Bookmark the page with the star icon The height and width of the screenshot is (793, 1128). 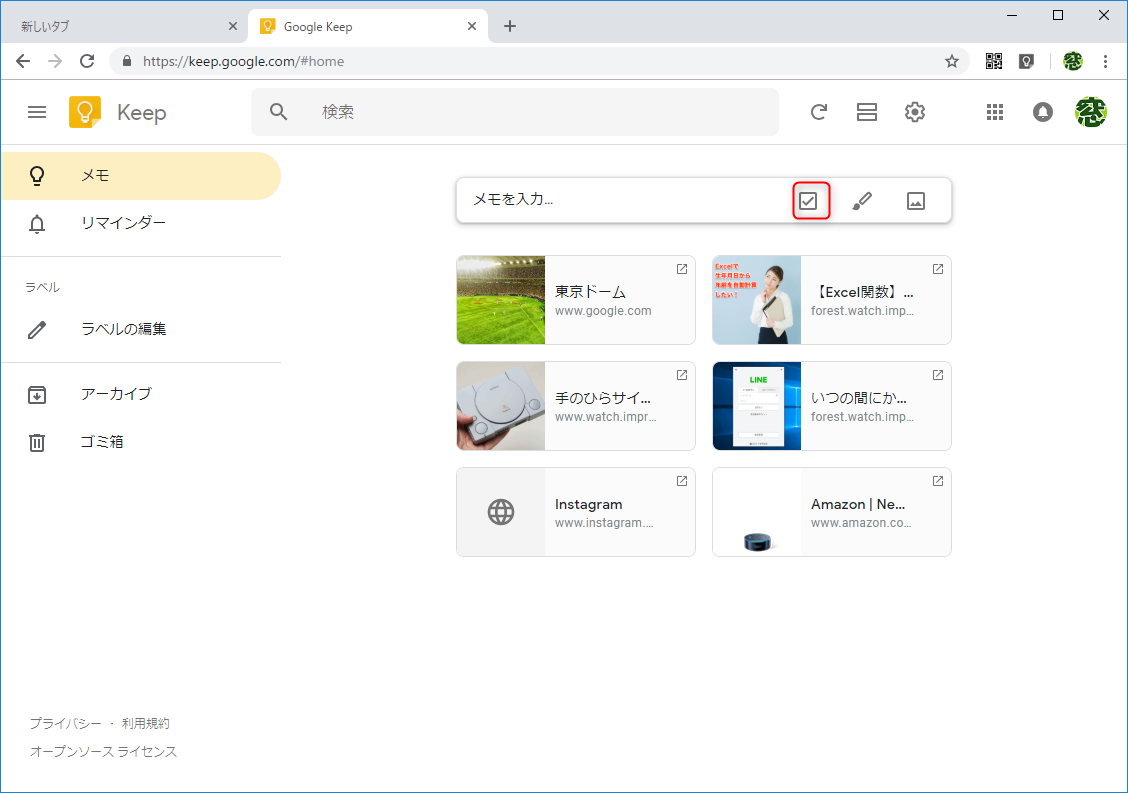(951, 61)
